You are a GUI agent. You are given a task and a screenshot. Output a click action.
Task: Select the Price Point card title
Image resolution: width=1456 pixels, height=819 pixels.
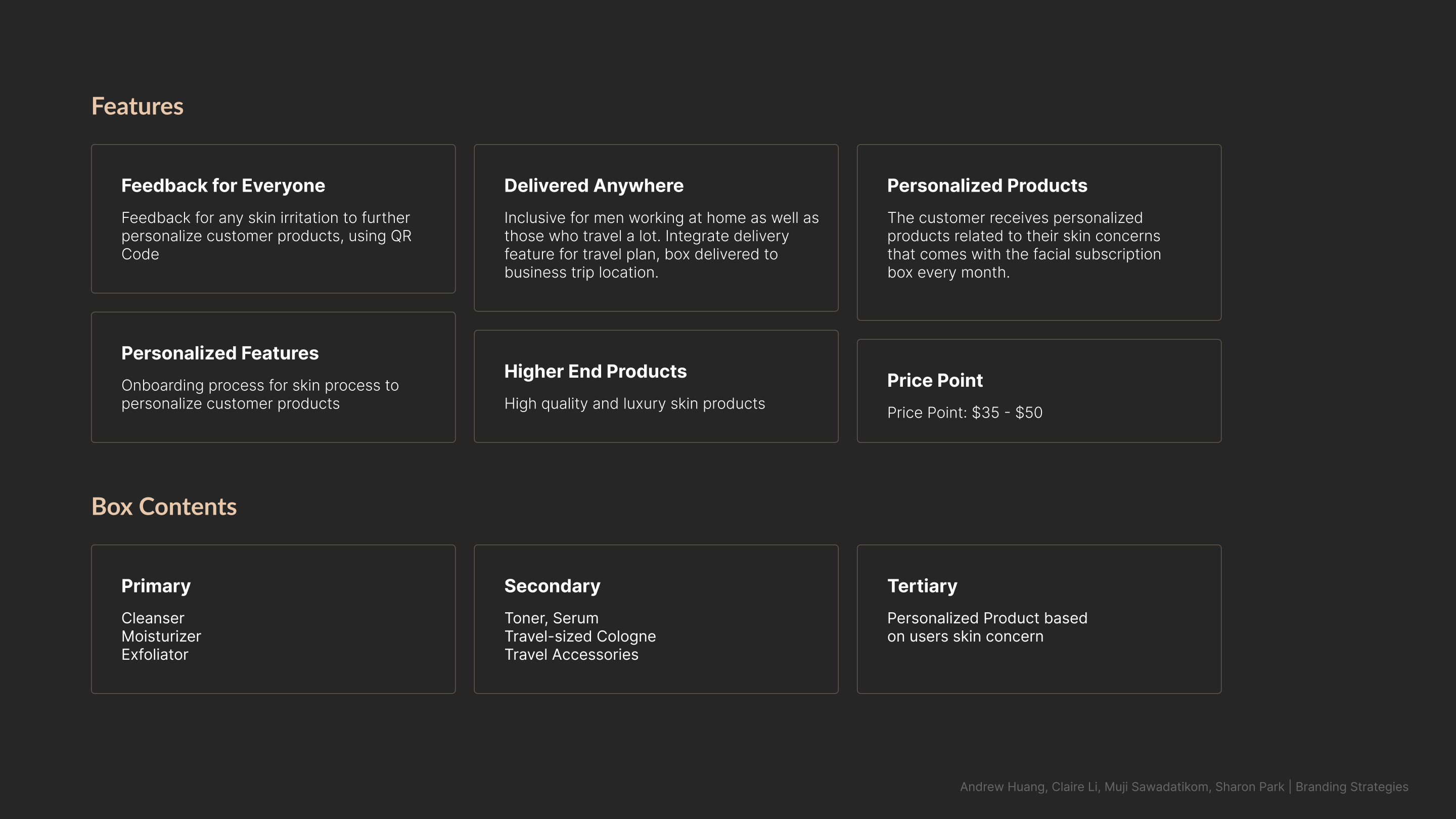point(935,380)
